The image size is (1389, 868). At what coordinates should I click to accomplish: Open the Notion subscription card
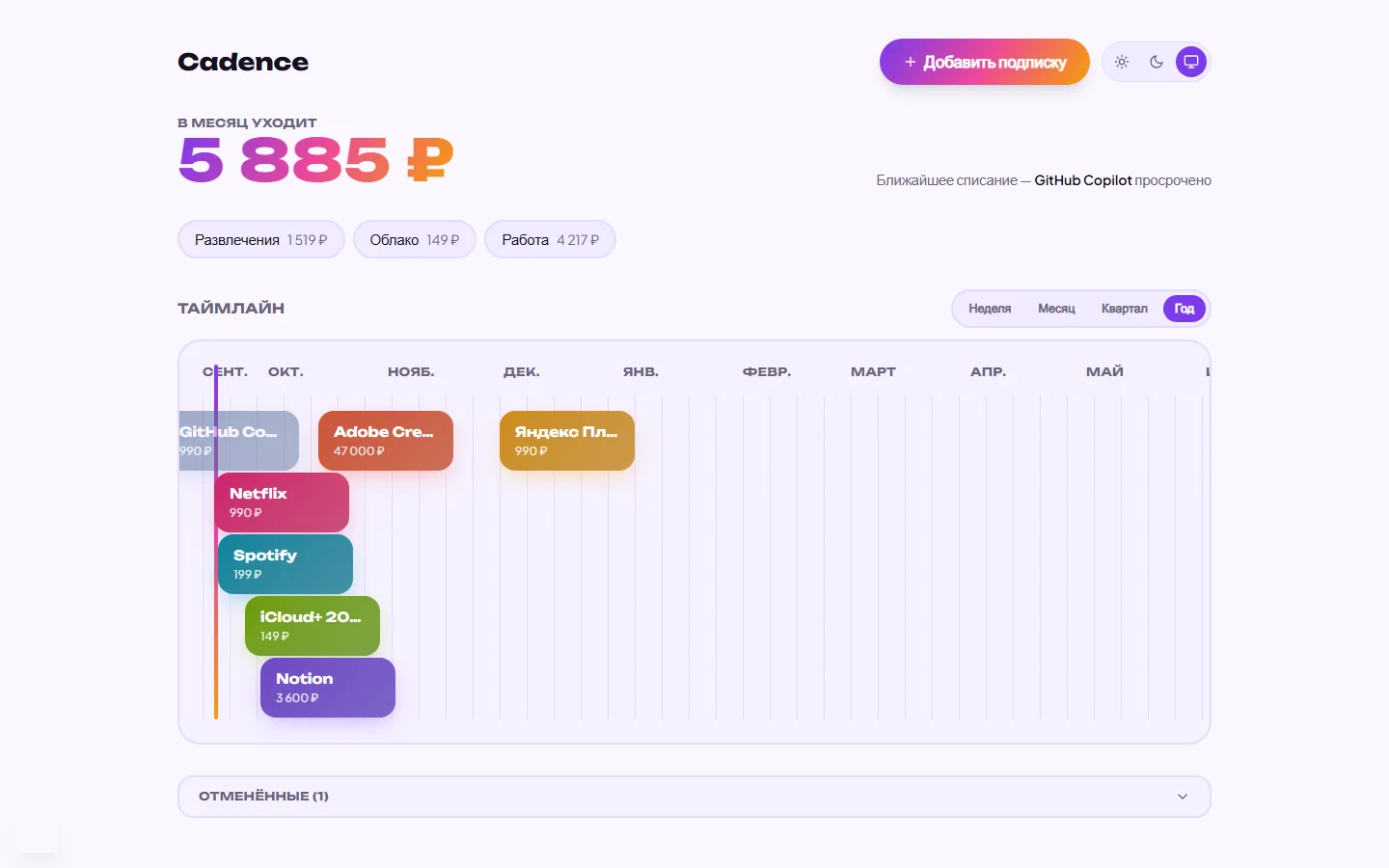pos(328,688)
